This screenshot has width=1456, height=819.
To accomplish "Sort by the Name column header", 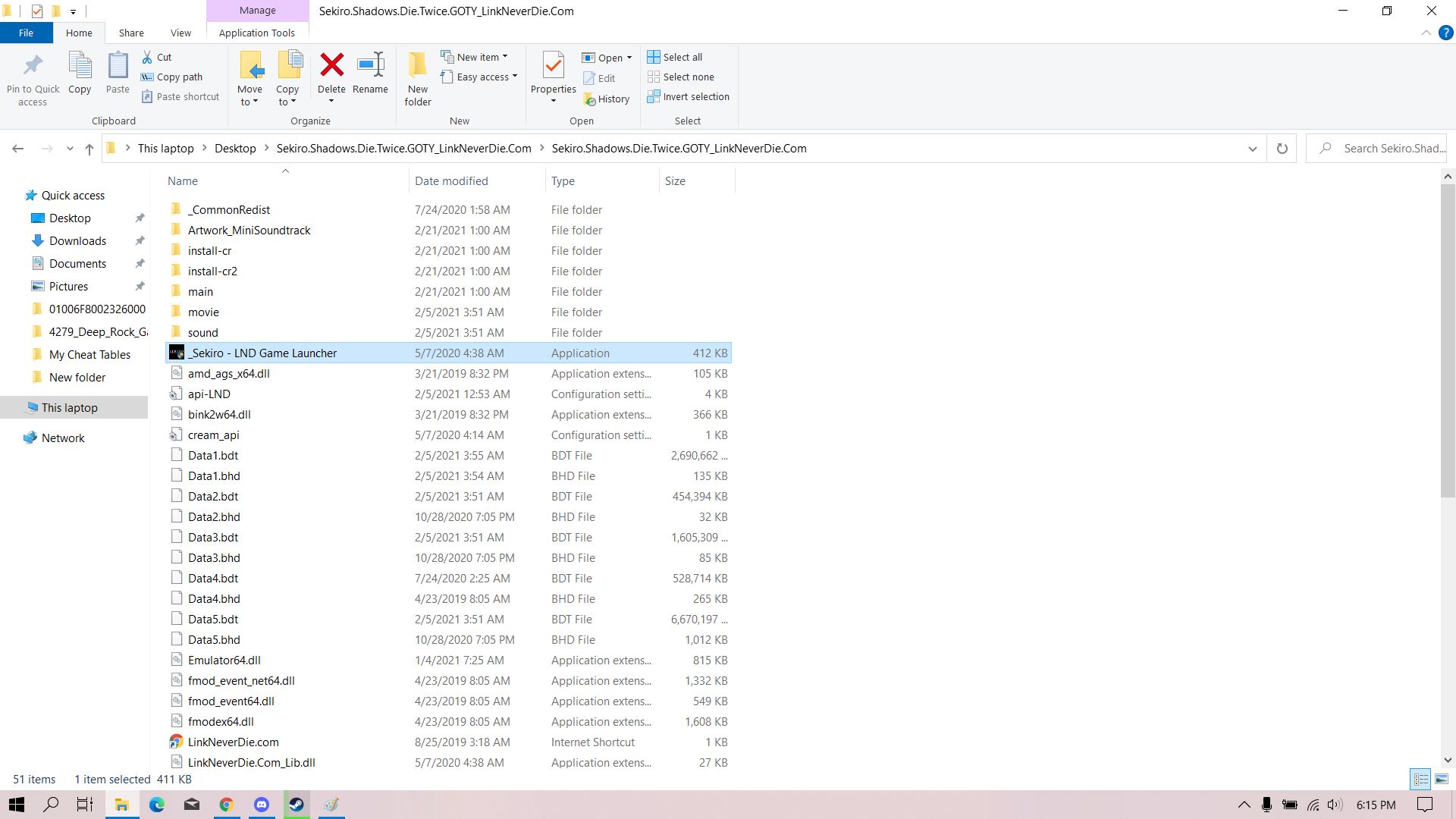I will tap(286, 180).
